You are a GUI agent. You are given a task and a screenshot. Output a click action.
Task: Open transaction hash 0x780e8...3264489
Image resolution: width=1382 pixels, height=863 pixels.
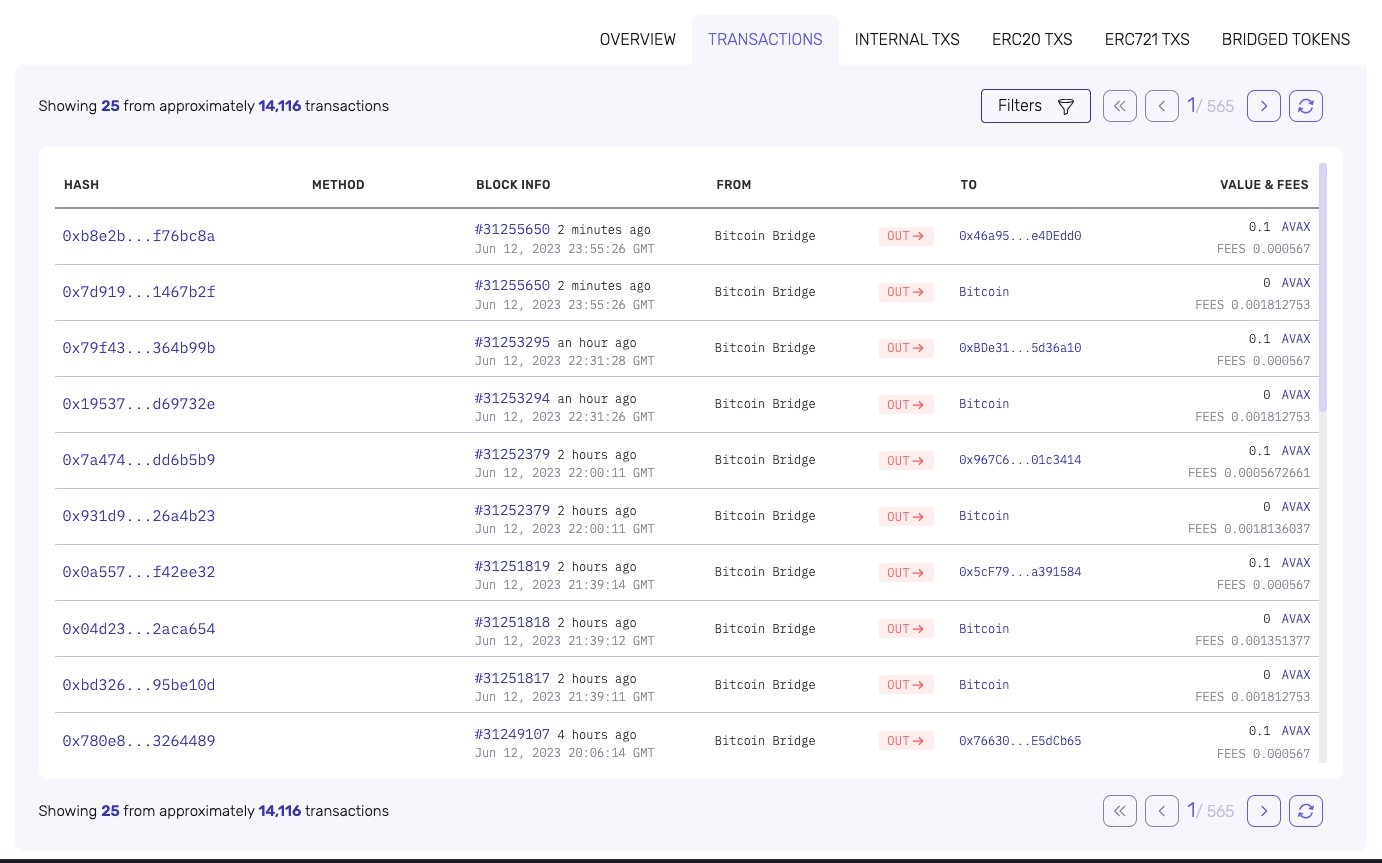tap(139, 741)
